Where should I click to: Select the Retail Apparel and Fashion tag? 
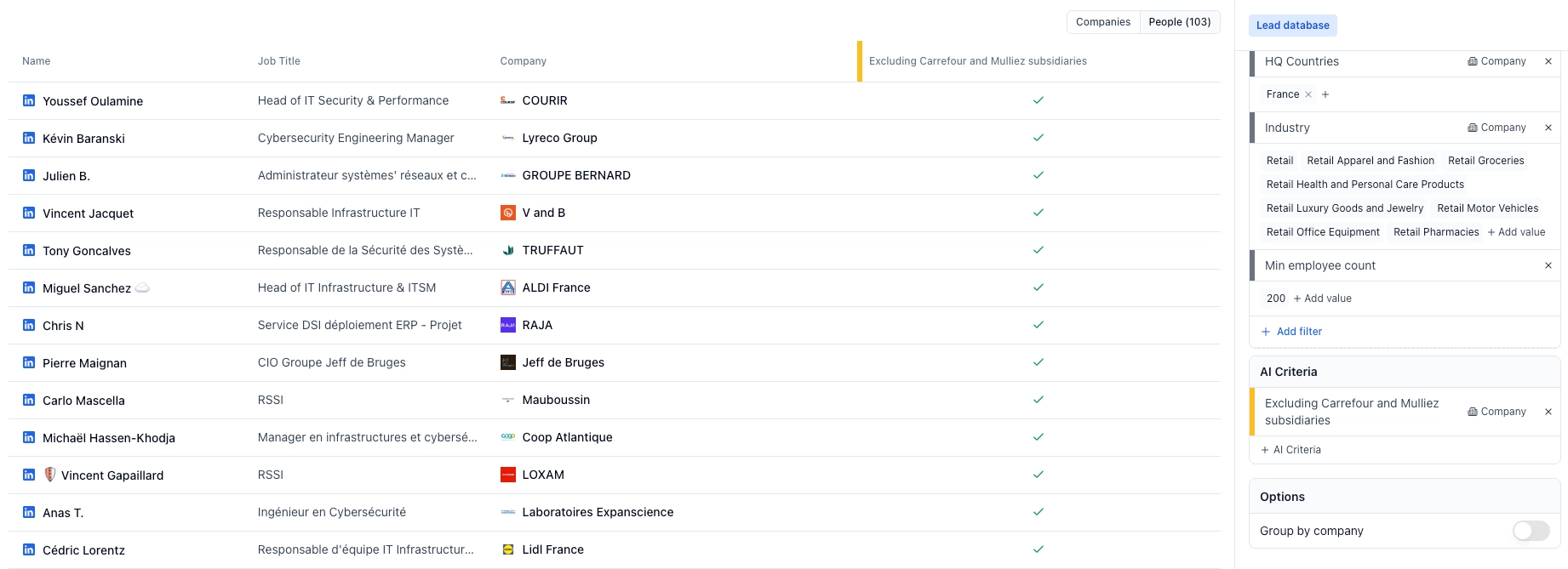[x=1371, y=161]
